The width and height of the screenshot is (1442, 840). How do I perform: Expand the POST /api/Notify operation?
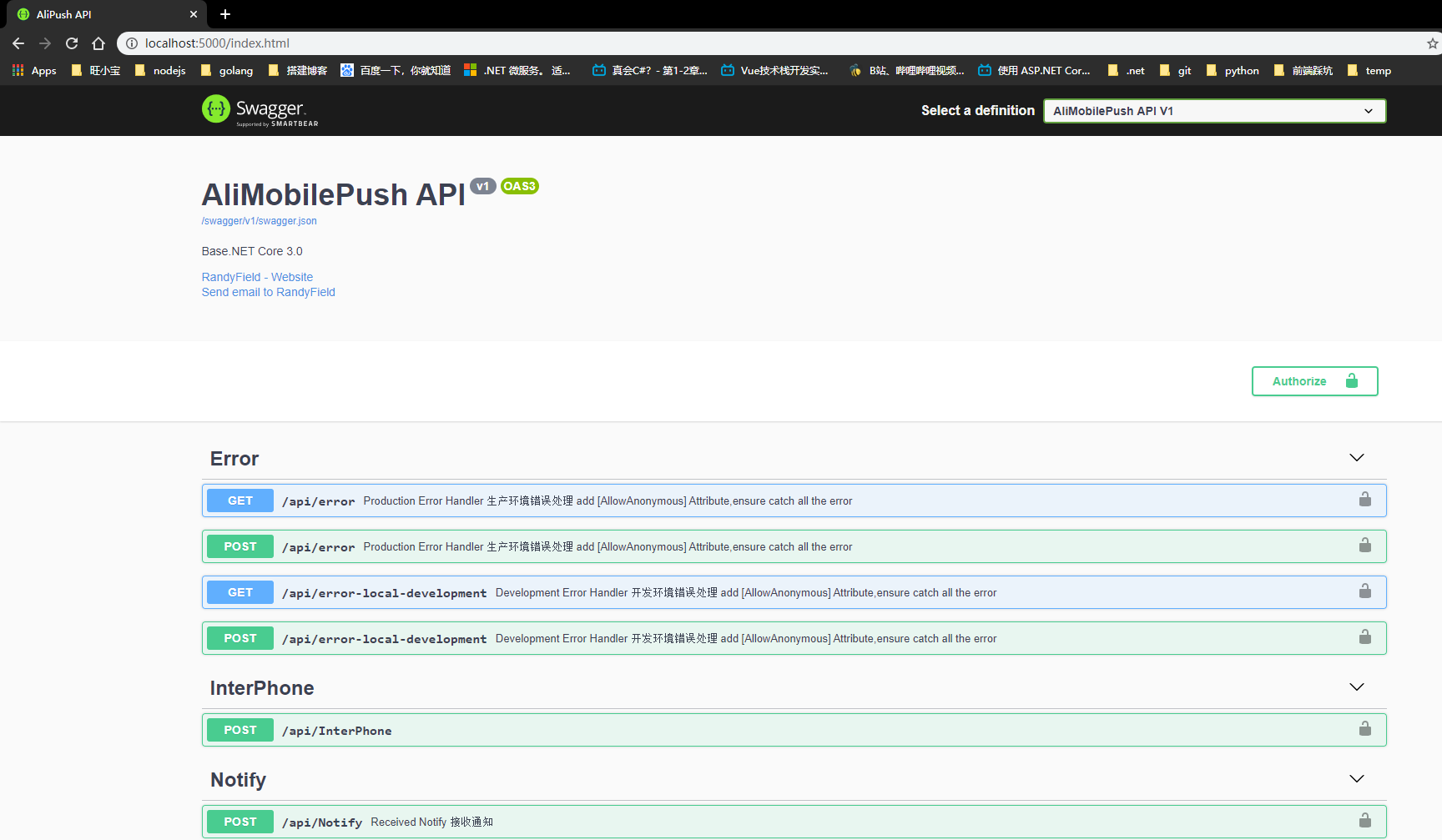(794, 822)
